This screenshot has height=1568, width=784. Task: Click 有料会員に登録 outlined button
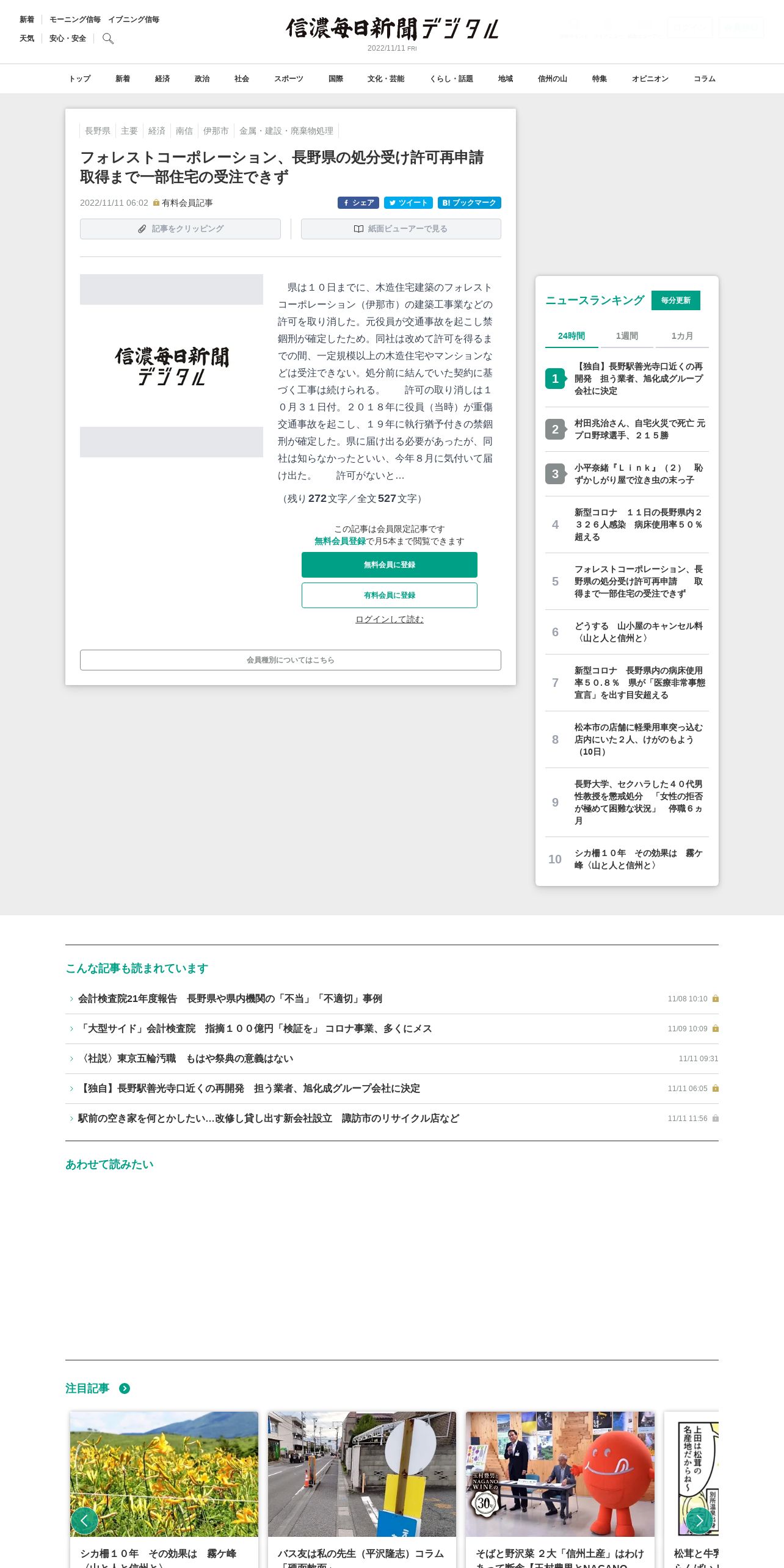pos(390,595)
